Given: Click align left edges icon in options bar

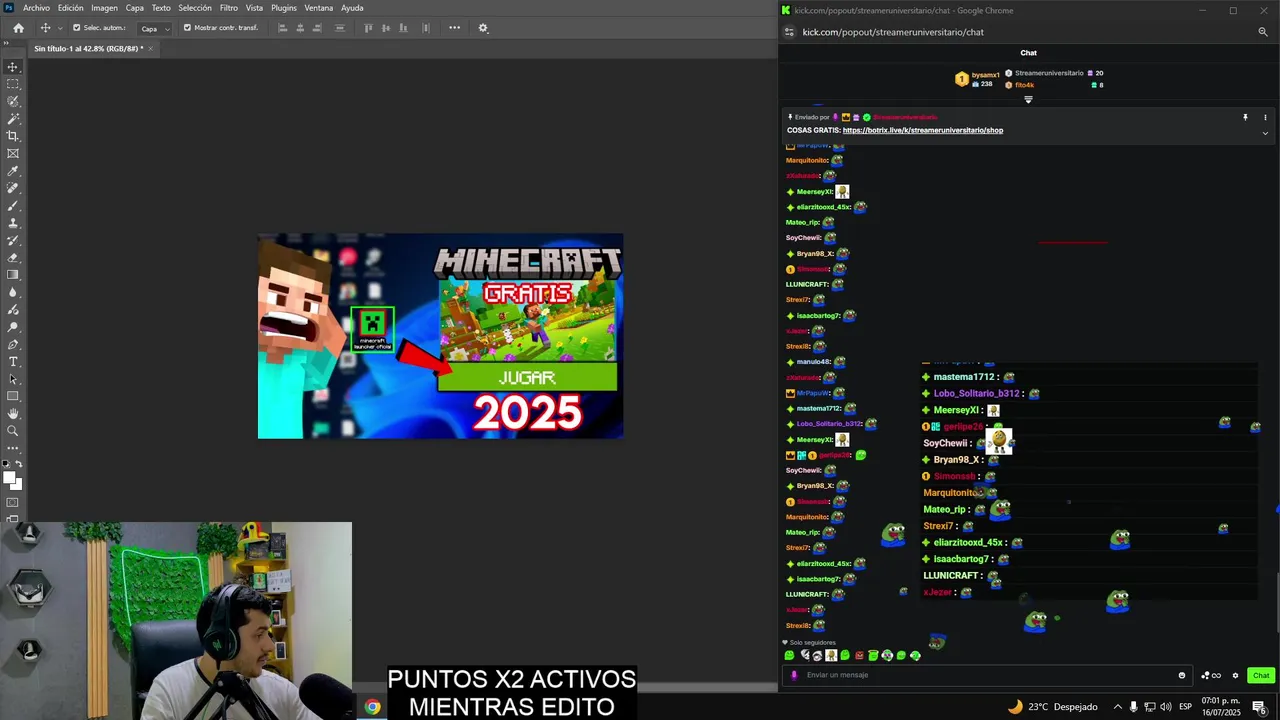Looking at the screenshot, I should pyautogui.click(x=282, y=28).
